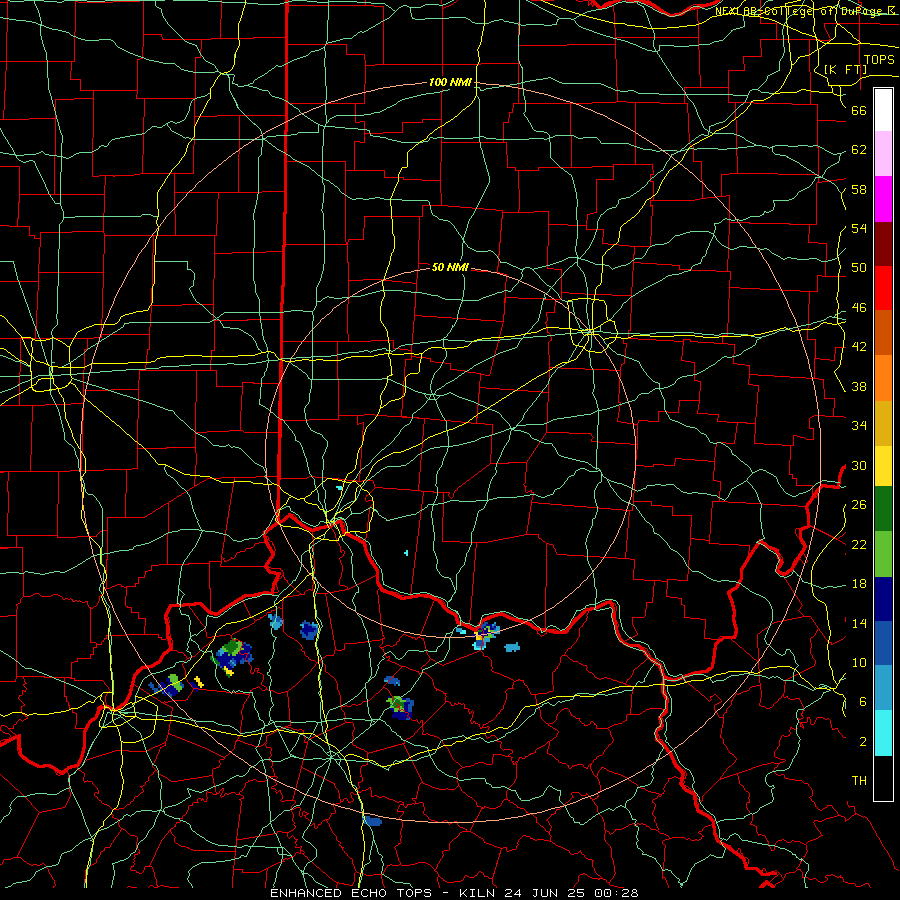Screen dimensions: 900x900
Task: Select the magenta legend color segment
Action: pyautogui.click(x=883, y=199)
